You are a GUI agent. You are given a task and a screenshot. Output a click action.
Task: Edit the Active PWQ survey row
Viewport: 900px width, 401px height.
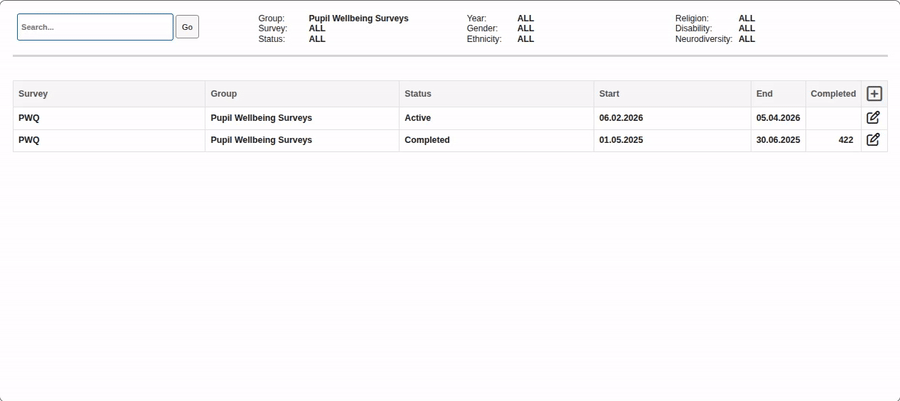tap(873, 118)
